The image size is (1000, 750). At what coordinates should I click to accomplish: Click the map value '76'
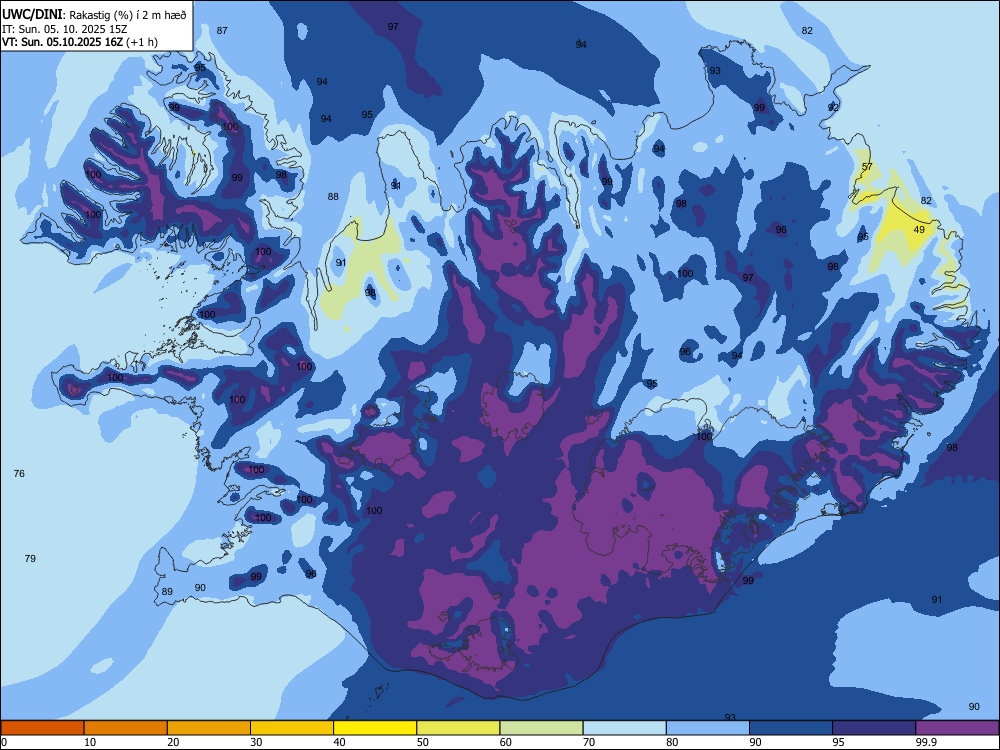[19, 473]
